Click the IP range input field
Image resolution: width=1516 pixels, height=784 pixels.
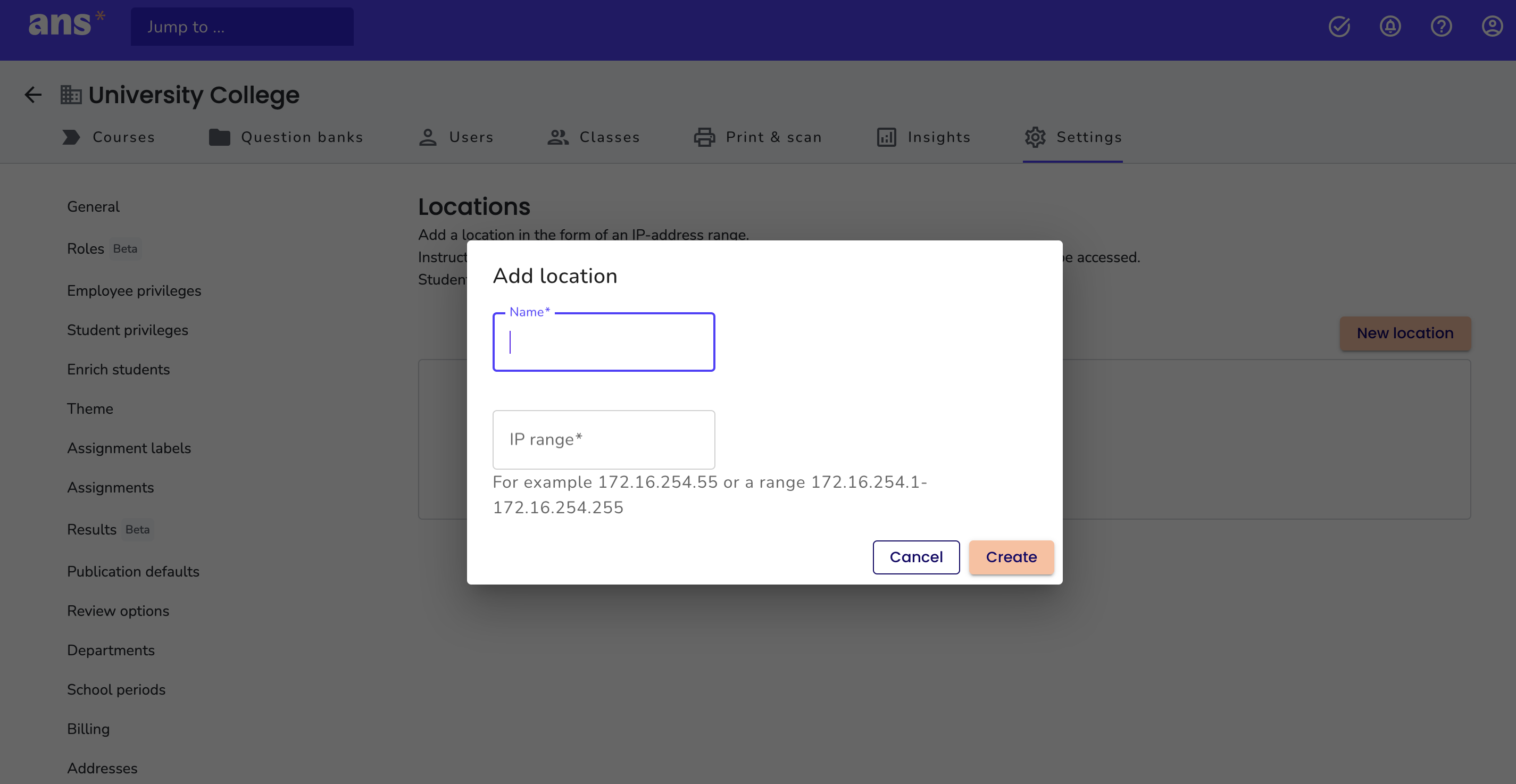(604, 440)
